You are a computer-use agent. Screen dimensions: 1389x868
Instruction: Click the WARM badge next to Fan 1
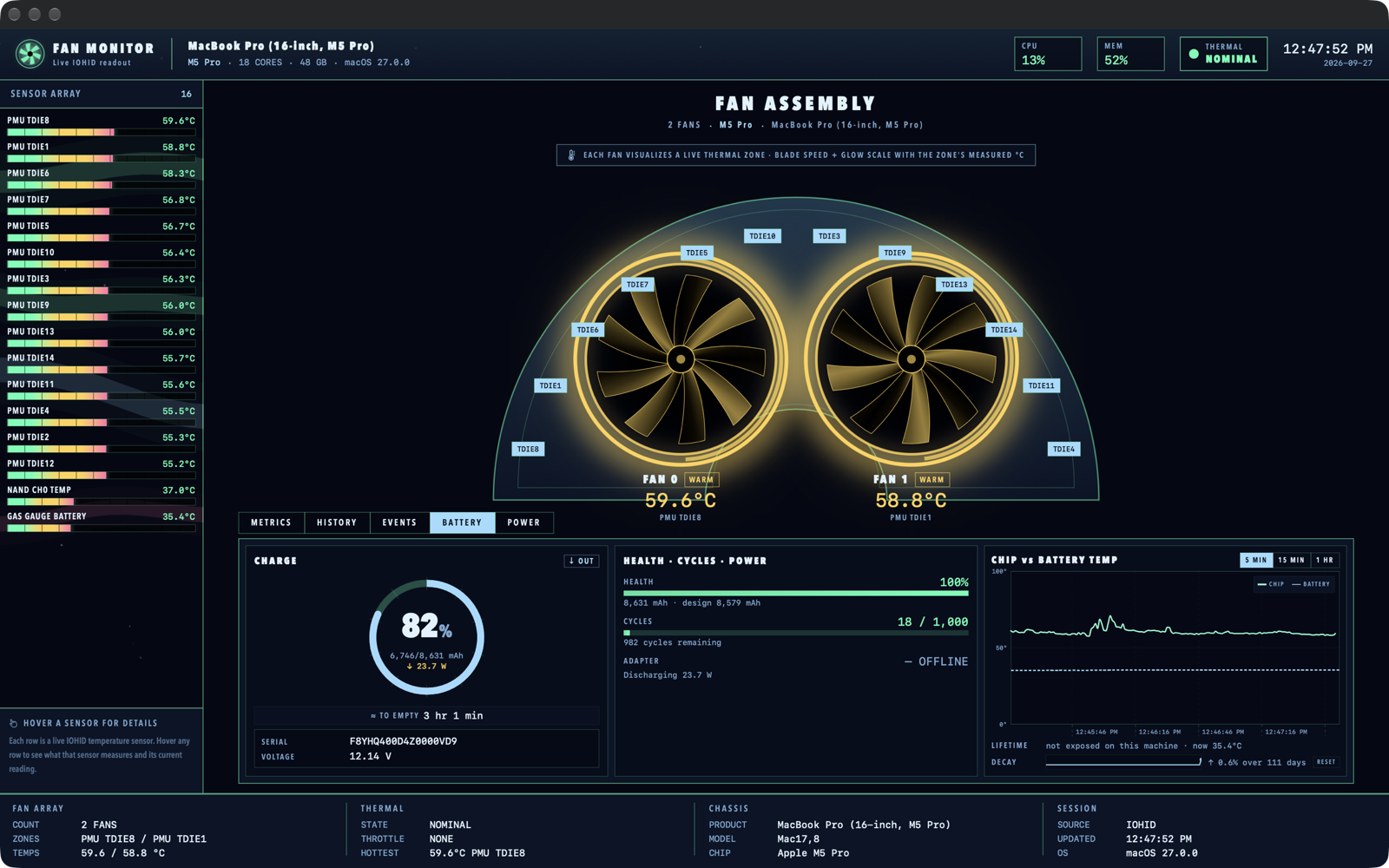[931, 480]
